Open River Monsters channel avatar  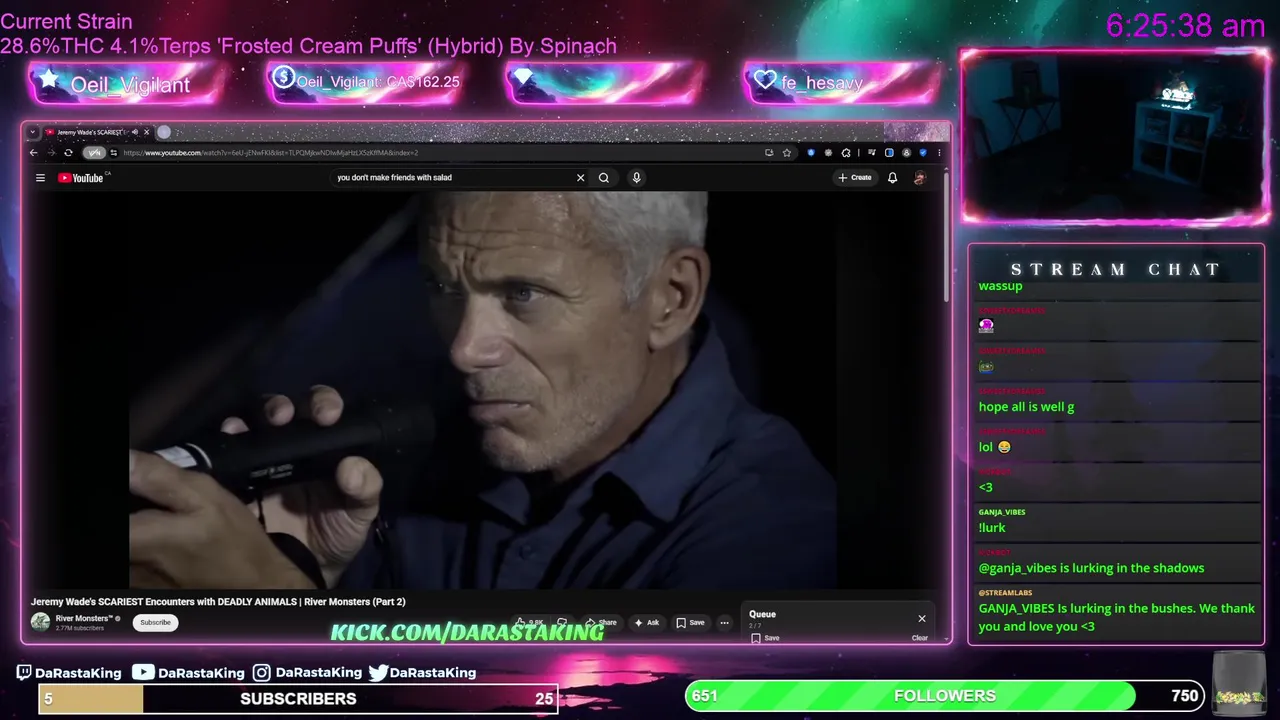[x=40, y=622]
